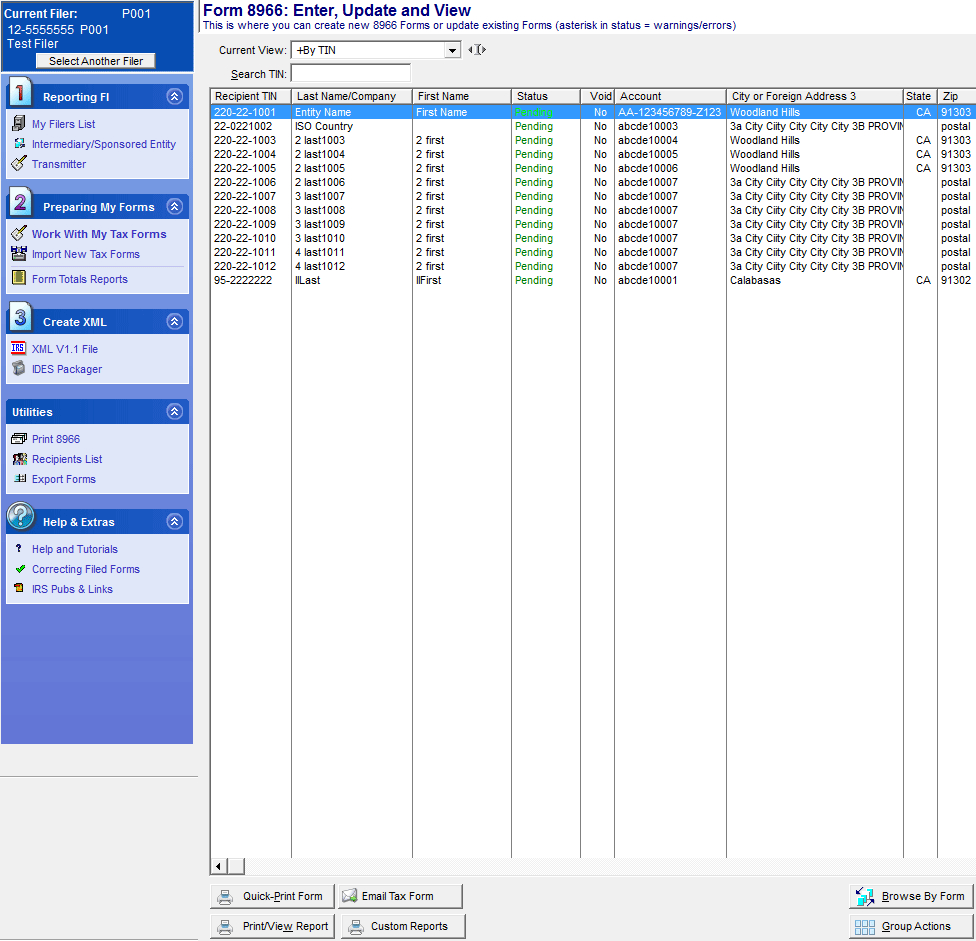Select row with TIN 22-0221002
The width and height of the screenshot is (976, 941).
pyautogui.click(x=593, y=126)
